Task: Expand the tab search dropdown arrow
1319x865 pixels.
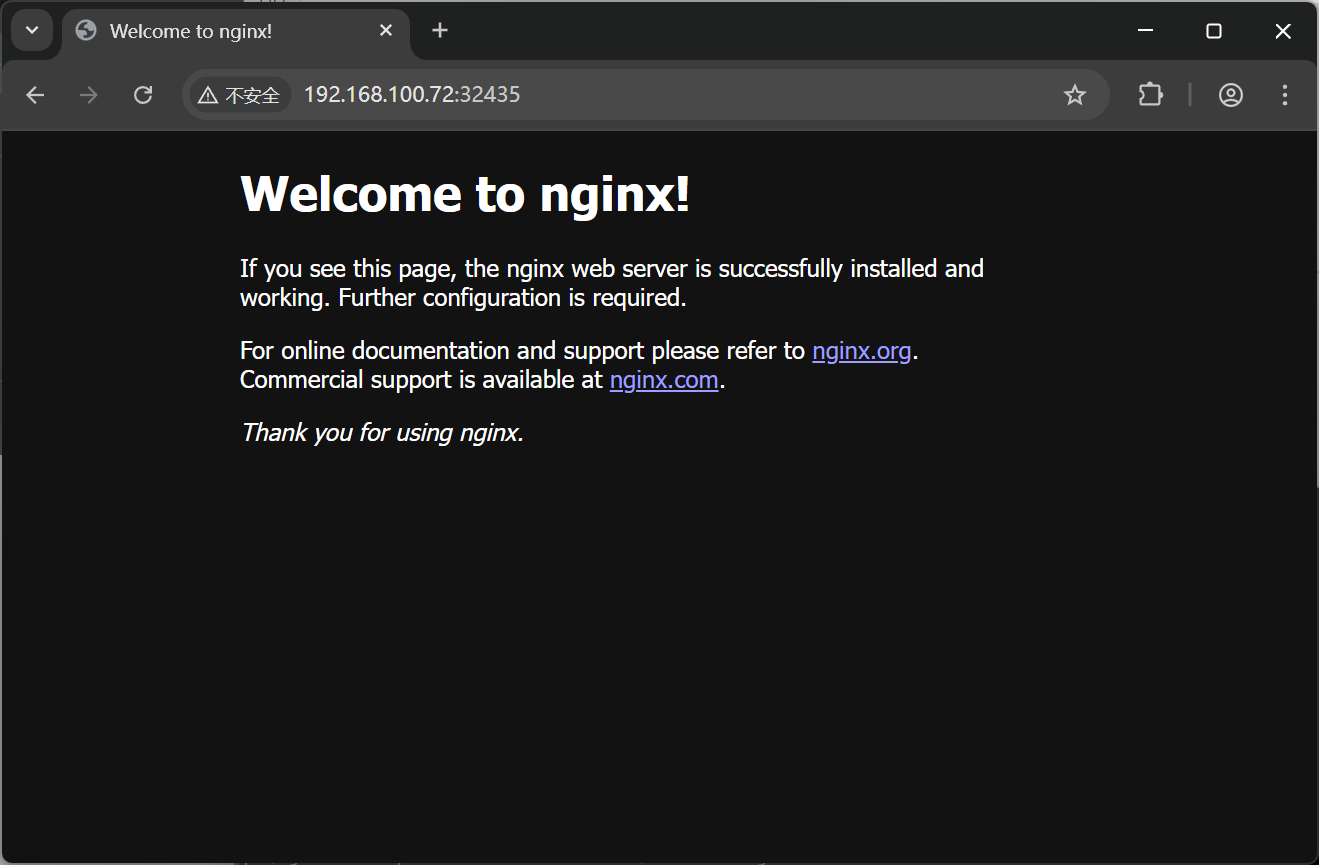Action: click(32, 30)
